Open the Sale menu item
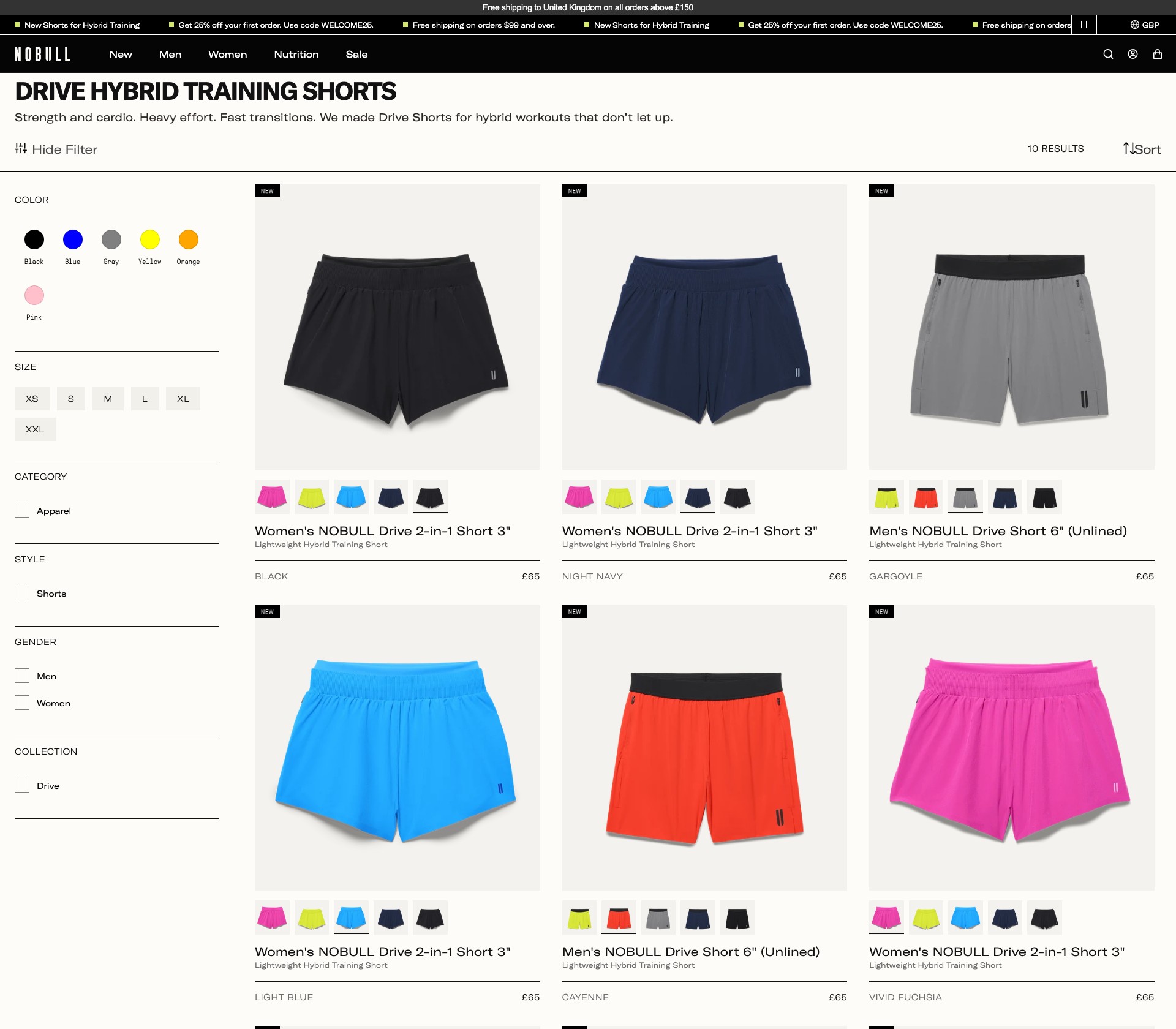Image resolution: width=1176 pixels, height=1029 pixels. point(356,54)
